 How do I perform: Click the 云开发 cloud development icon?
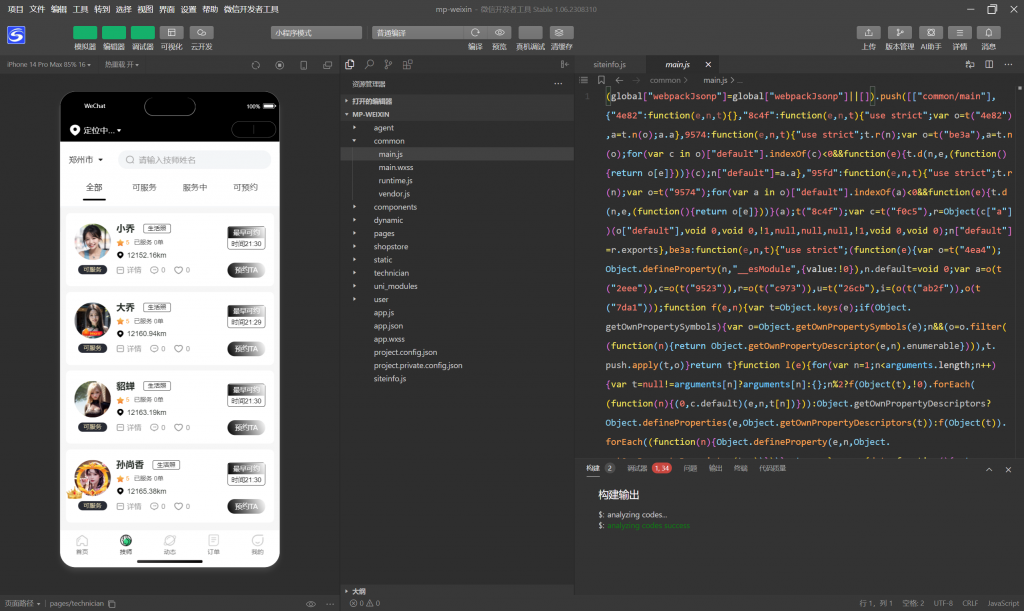(201, 33)
